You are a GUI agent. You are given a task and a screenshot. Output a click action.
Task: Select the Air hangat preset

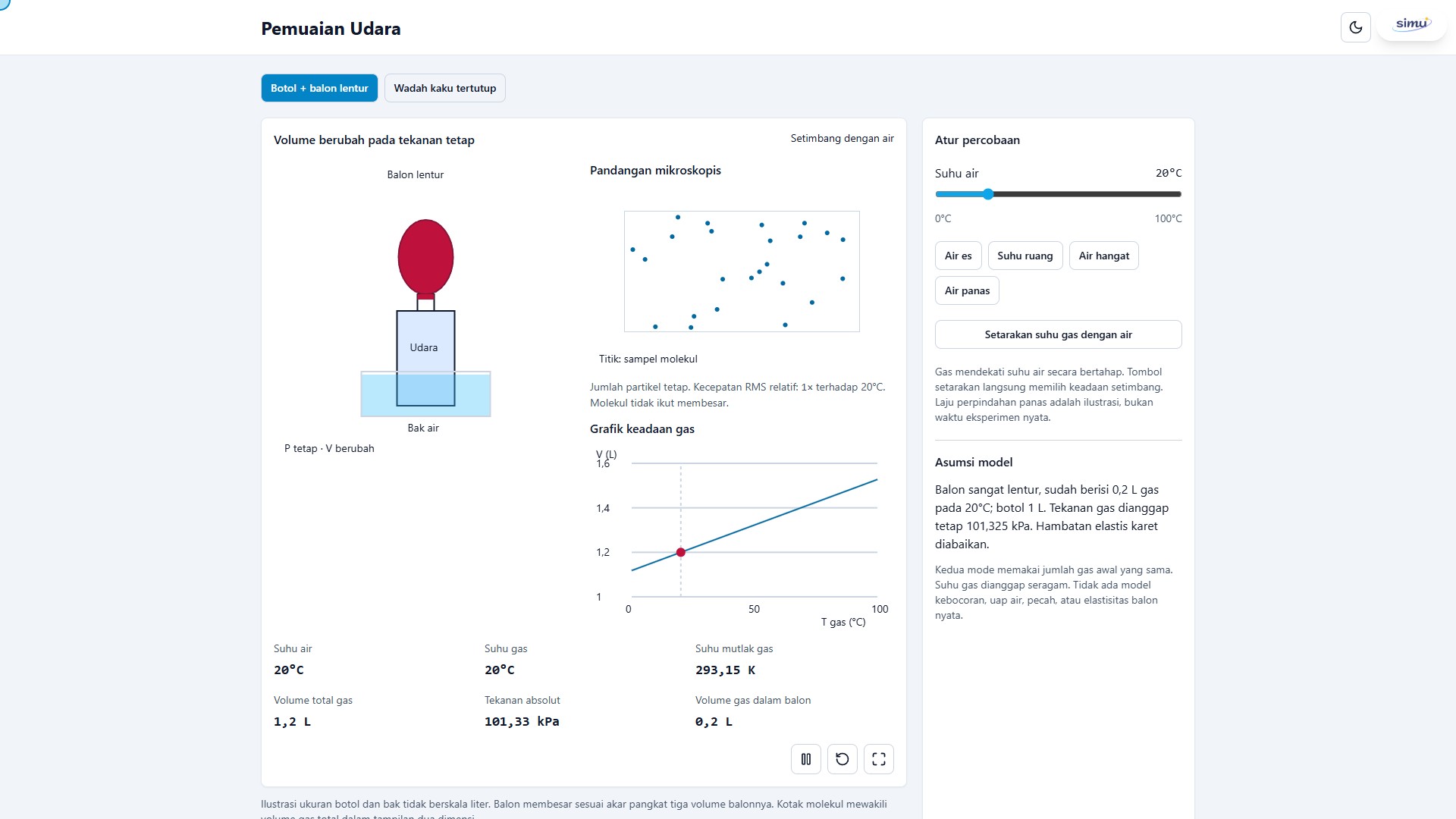1103,256
